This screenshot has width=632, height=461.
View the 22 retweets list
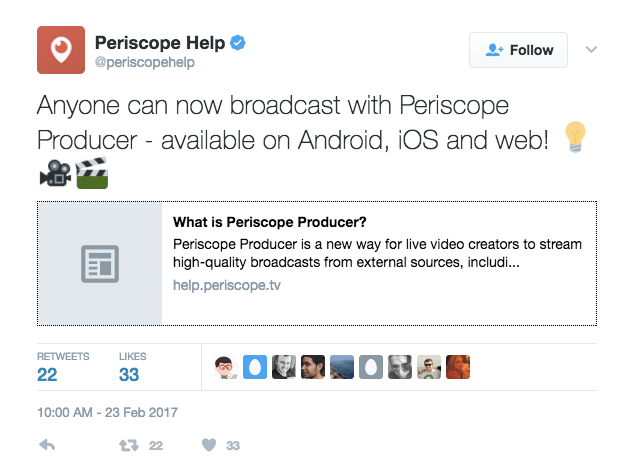(x=63, y=367)
